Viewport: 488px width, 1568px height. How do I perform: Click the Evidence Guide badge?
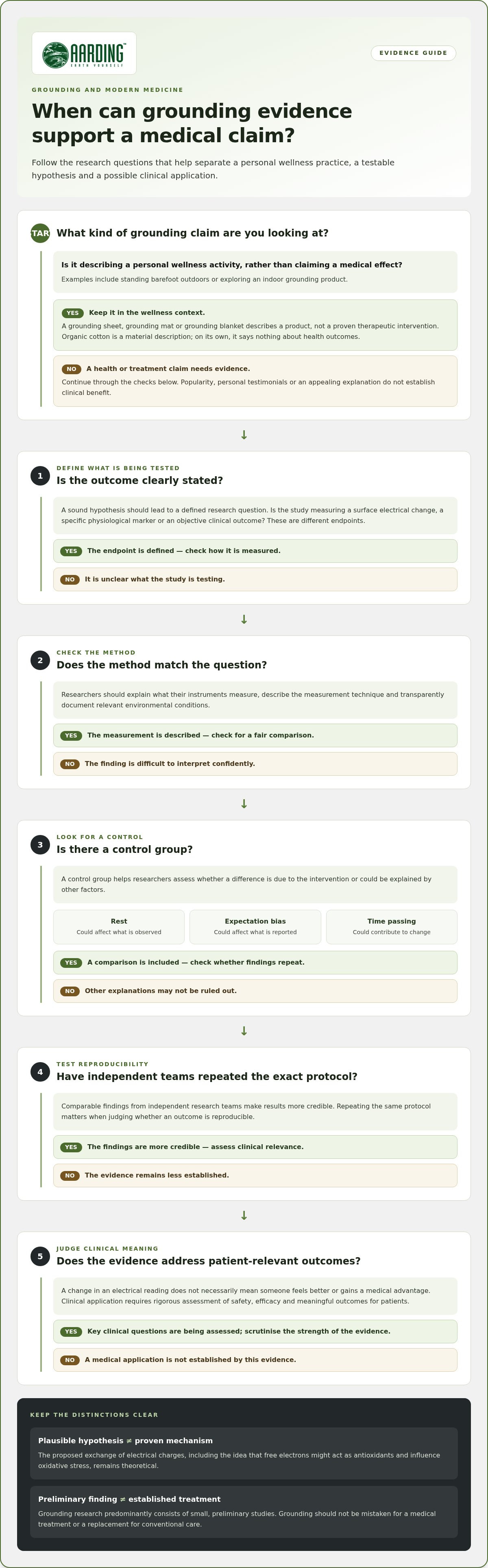coord(413,53)
